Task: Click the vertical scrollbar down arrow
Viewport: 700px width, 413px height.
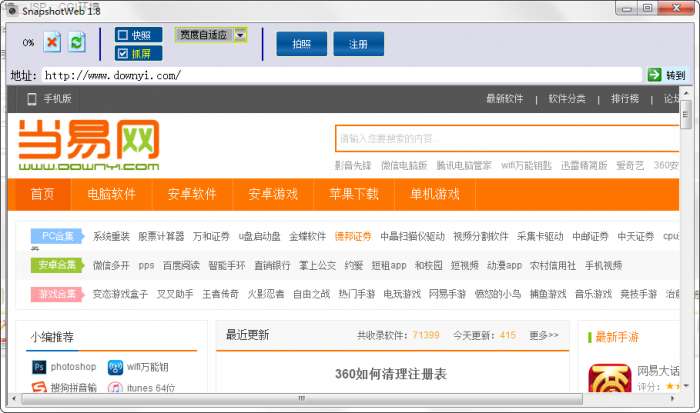Action: point(686,386)
